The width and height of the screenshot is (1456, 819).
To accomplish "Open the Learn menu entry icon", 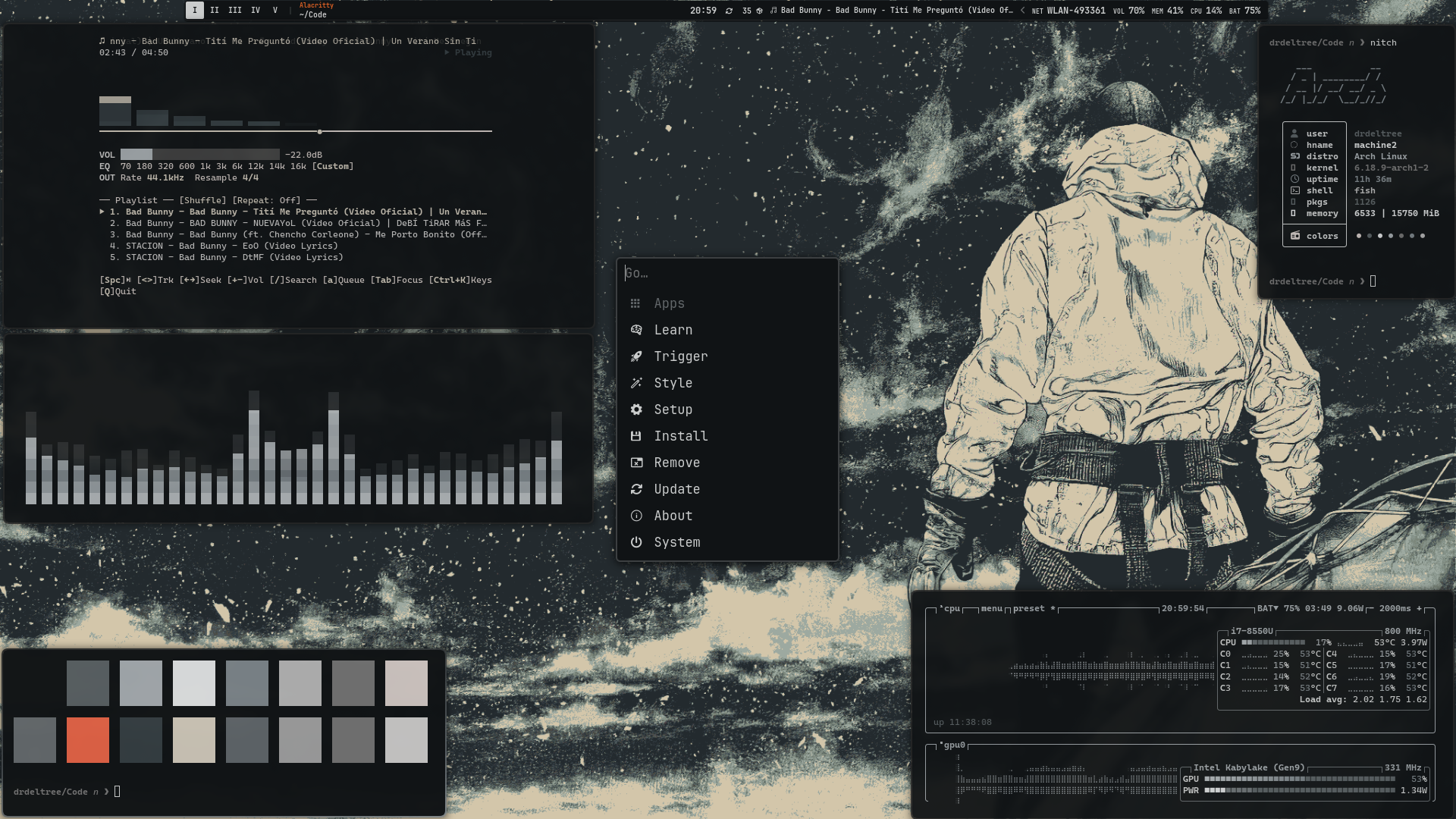I will (x=636, y=330).
